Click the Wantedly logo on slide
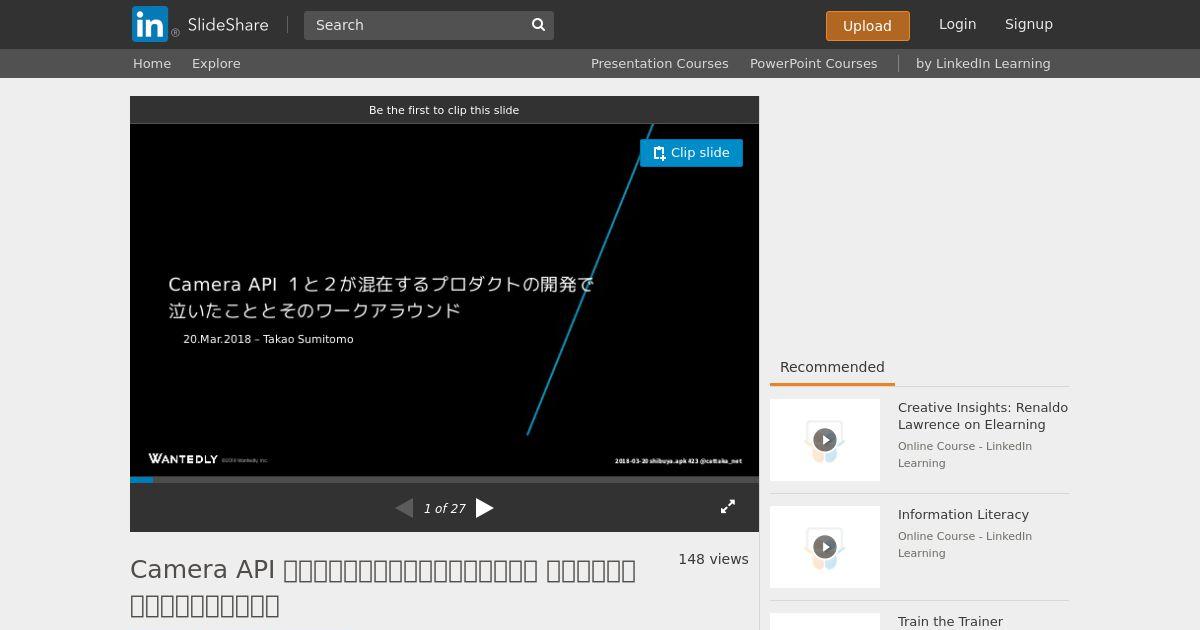 point(183,459)
